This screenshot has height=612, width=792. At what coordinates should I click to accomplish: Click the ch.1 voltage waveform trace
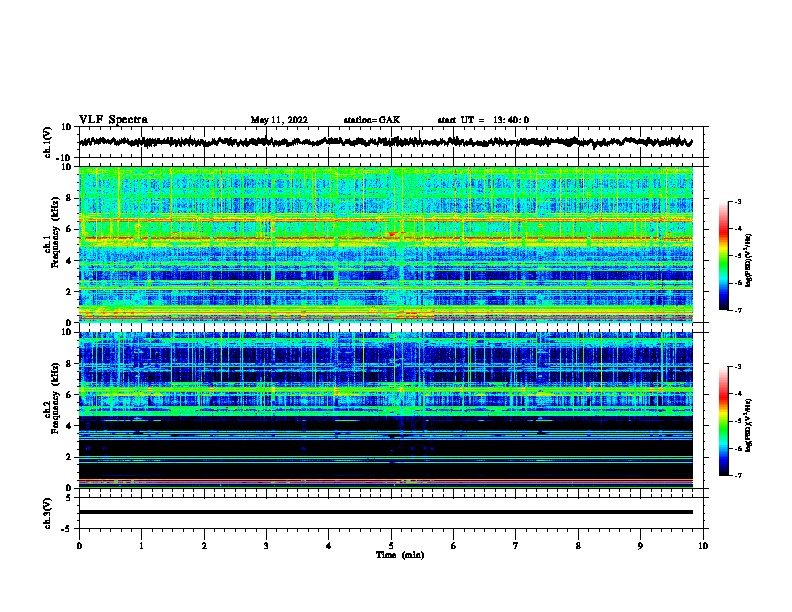pos(385,142)
